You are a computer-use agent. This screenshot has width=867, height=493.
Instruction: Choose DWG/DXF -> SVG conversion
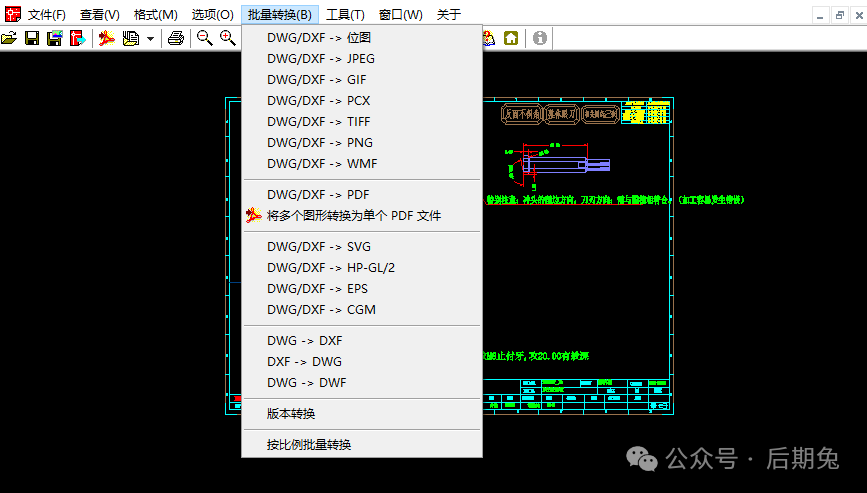point(362,246)
